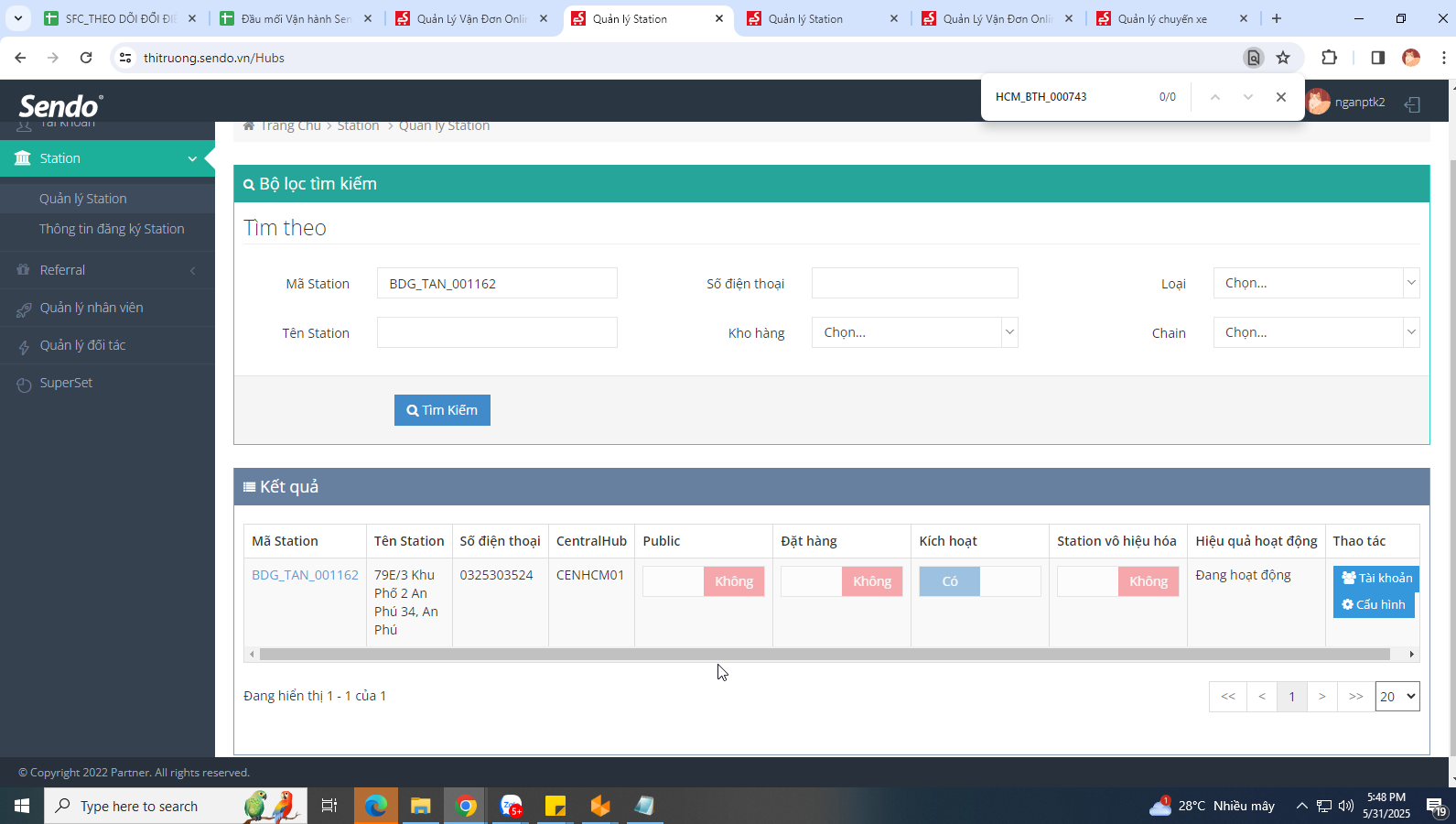Open Windows Start menu
The height and width of the screenshot is (824, 1456).
click(x=22, y=806)
